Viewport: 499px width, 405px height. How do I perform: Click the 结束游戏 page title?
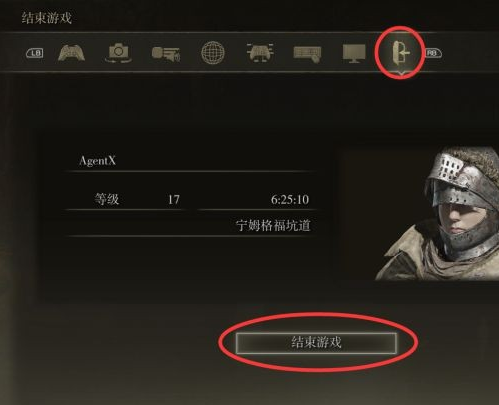[x=47, y=18]
